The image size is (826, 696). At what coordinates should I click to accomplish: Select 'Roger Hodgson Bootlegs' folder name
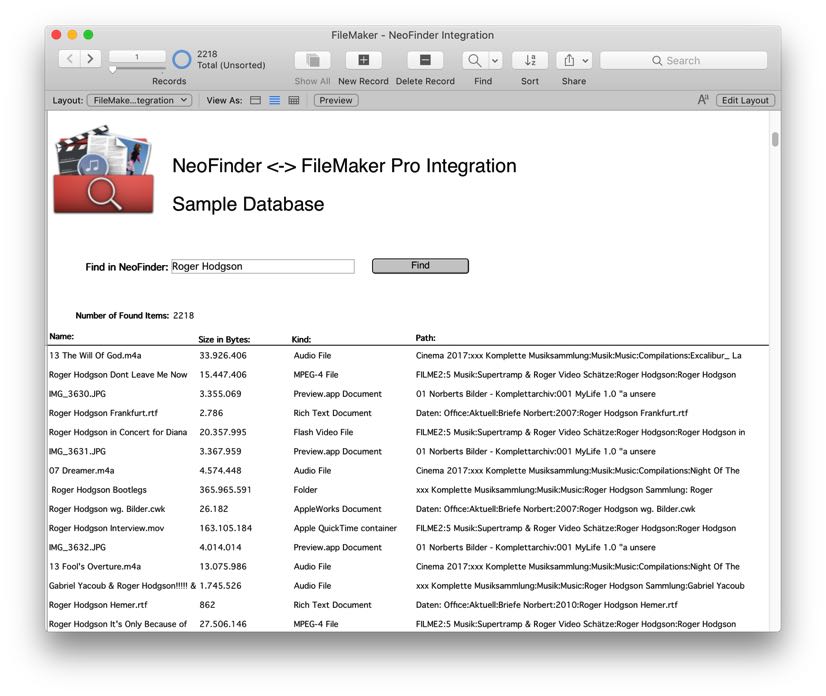pos(99,490)
